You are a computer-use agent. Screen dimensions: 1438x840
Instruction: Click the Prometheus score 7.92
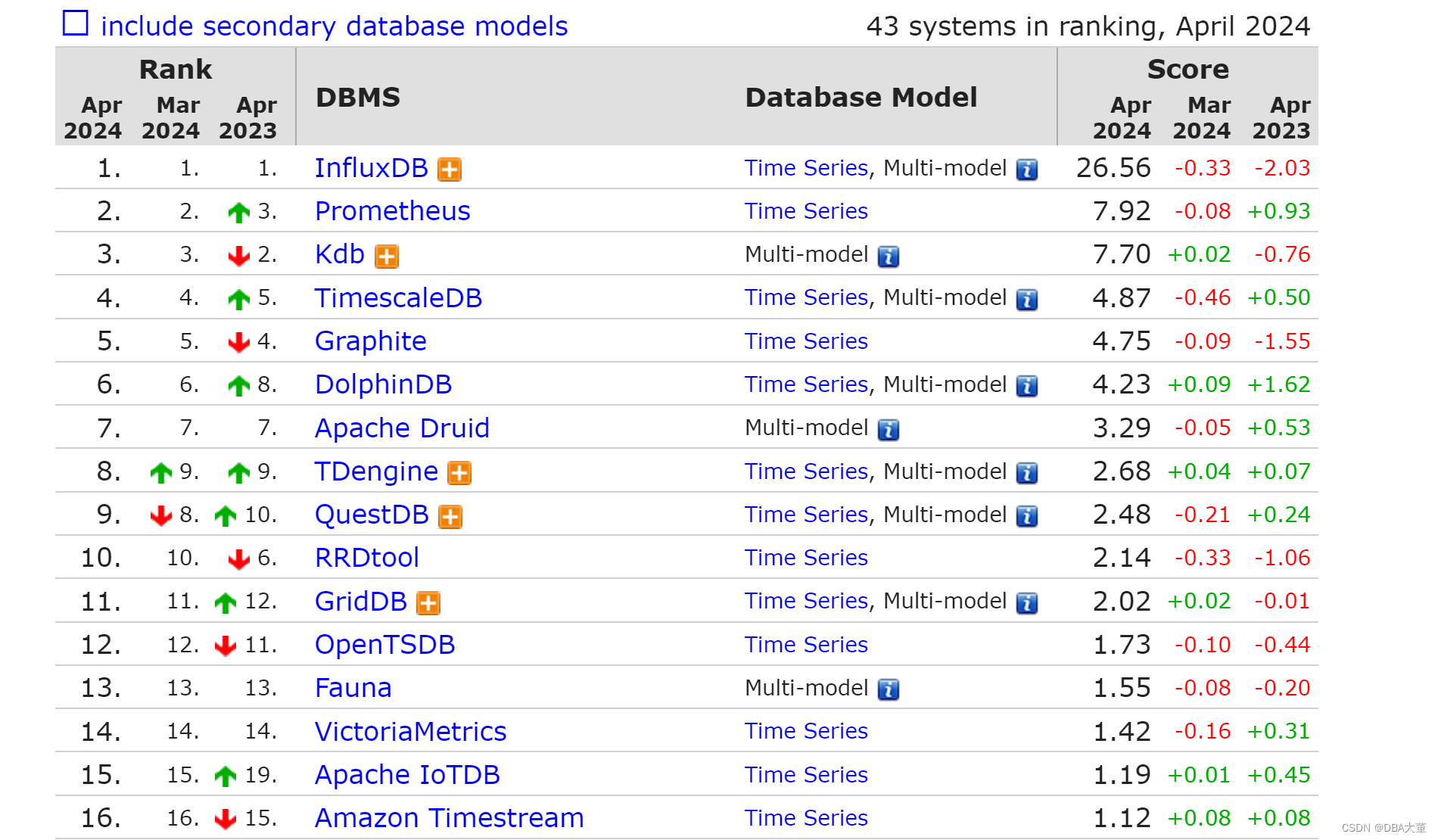click(1122, 211)
